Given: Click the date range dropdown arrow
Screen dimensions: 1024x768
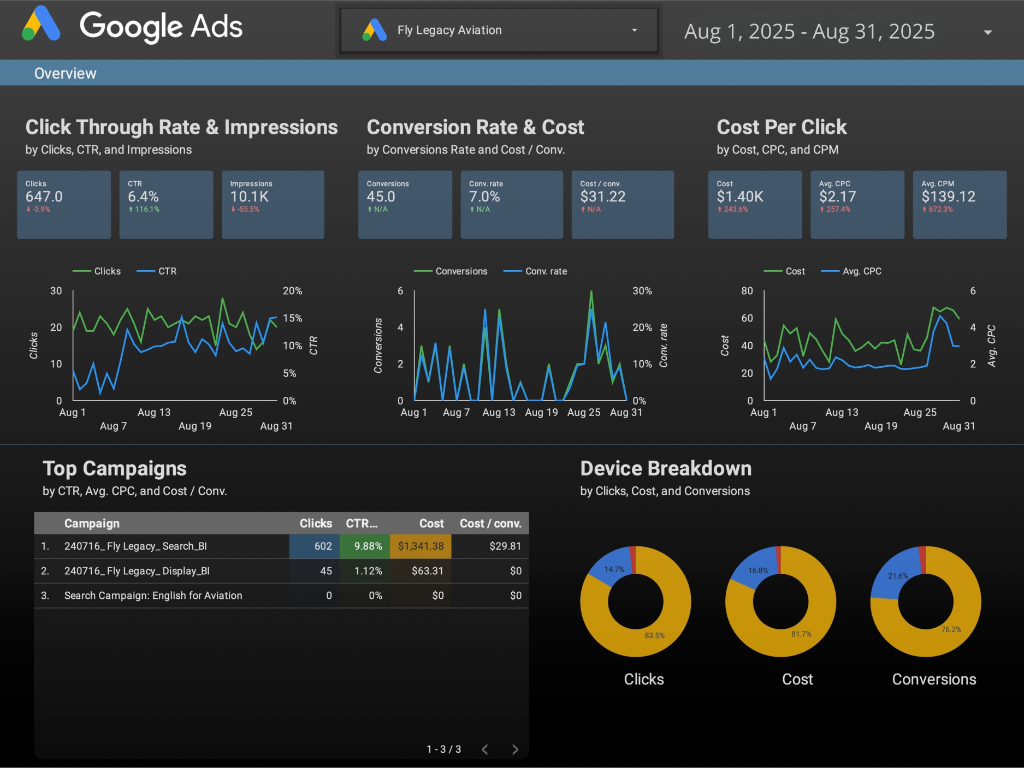Looking at the screenshot, I should (987, 32).
